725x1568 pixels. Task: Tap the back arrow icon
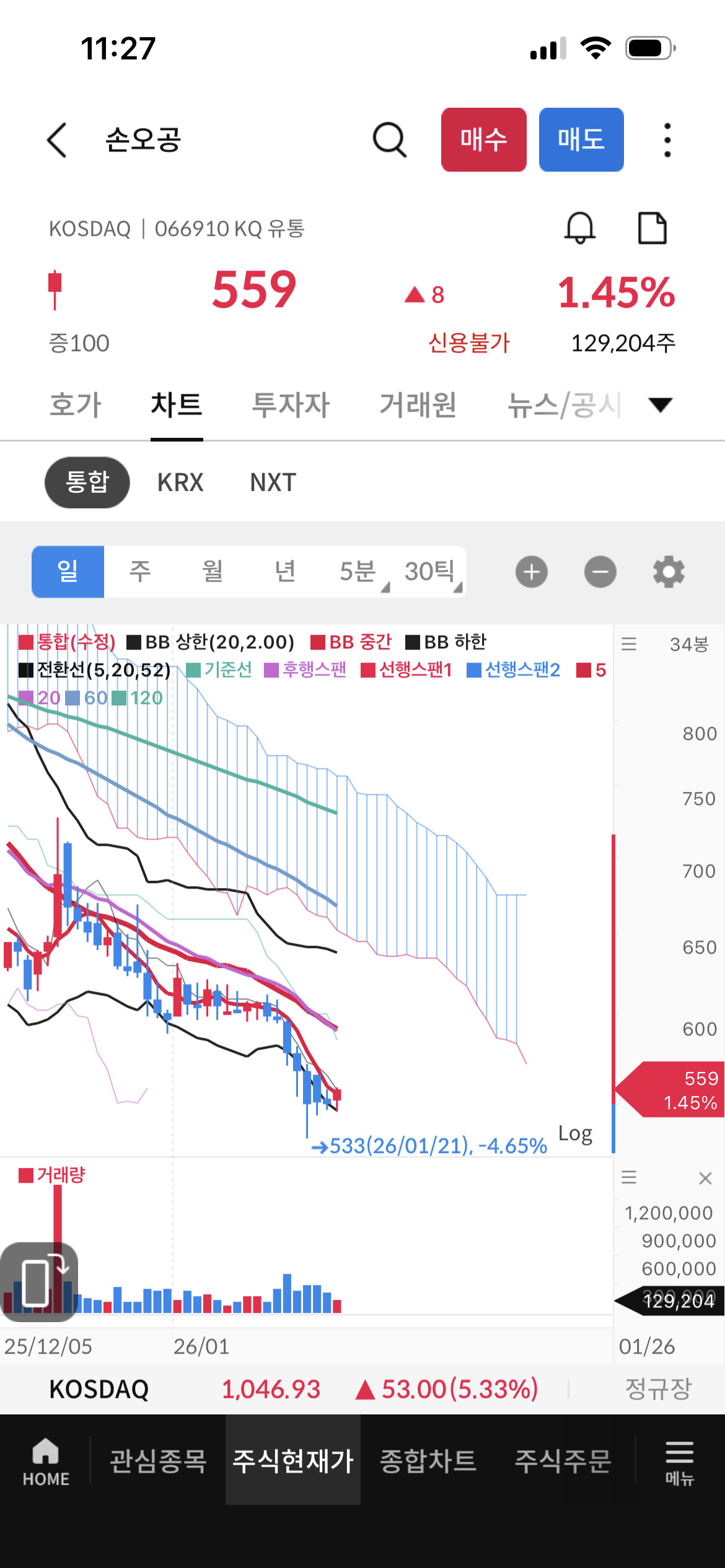(x=57, y=140)
